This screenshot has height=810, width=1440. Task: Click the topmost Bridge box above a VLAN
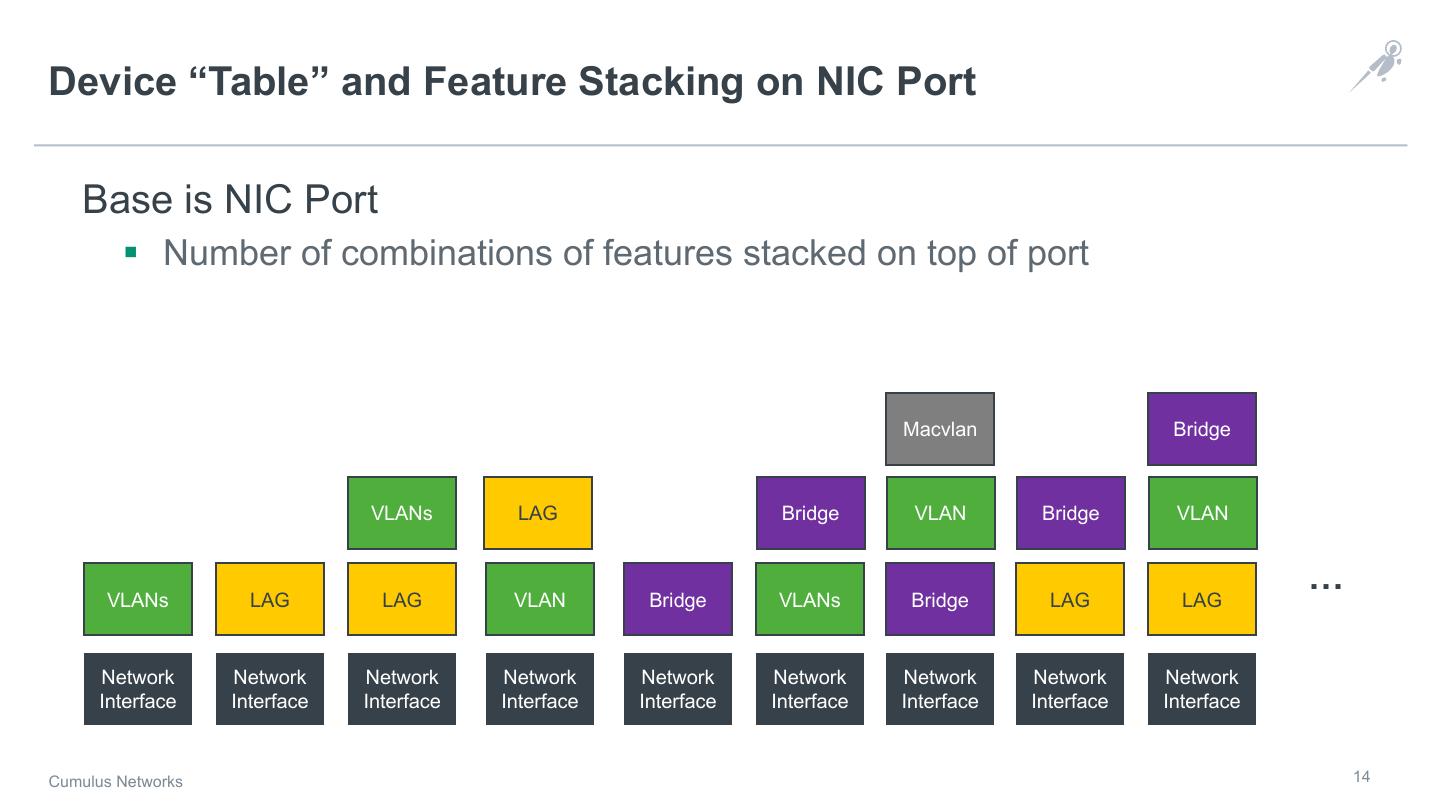(1201, 429)
